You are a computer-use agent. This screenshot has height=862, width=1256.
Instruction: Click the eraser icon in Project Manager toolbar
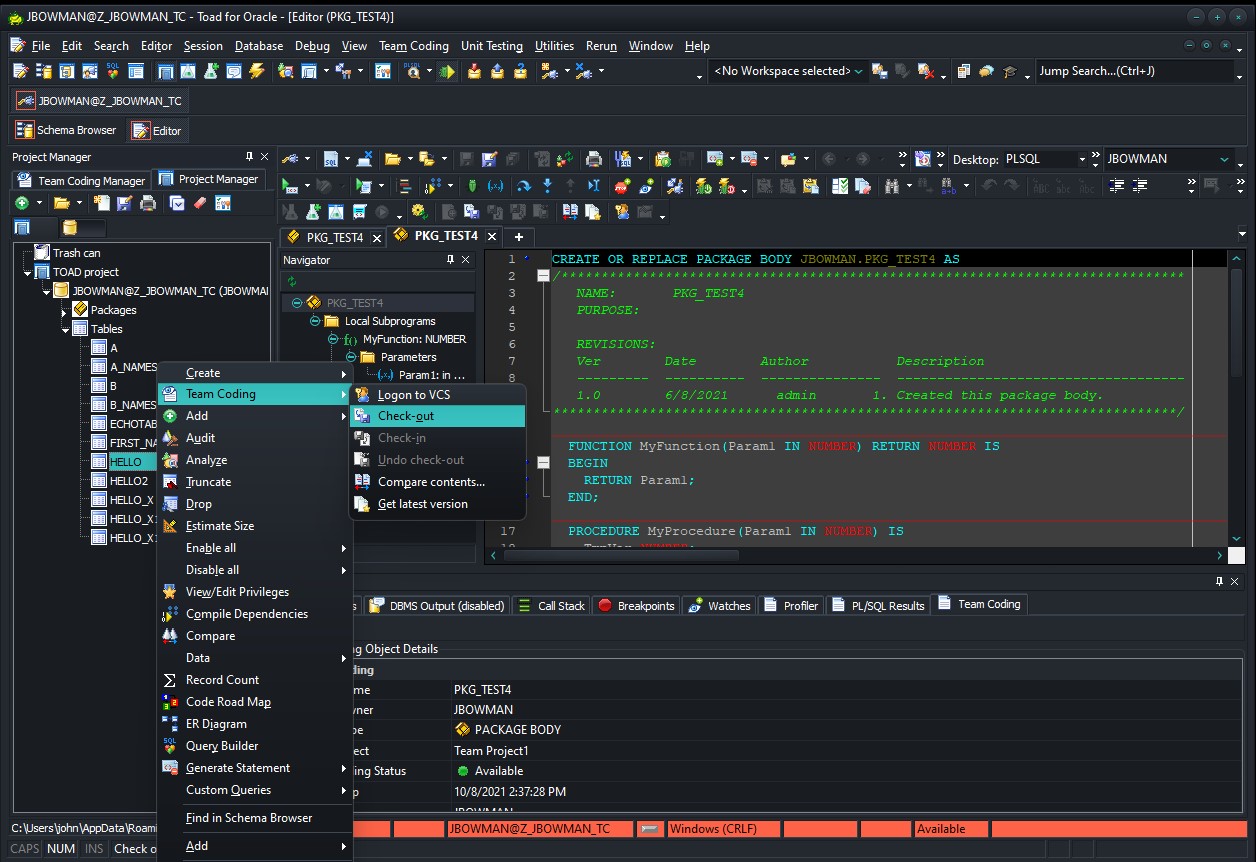click(199, 203)
